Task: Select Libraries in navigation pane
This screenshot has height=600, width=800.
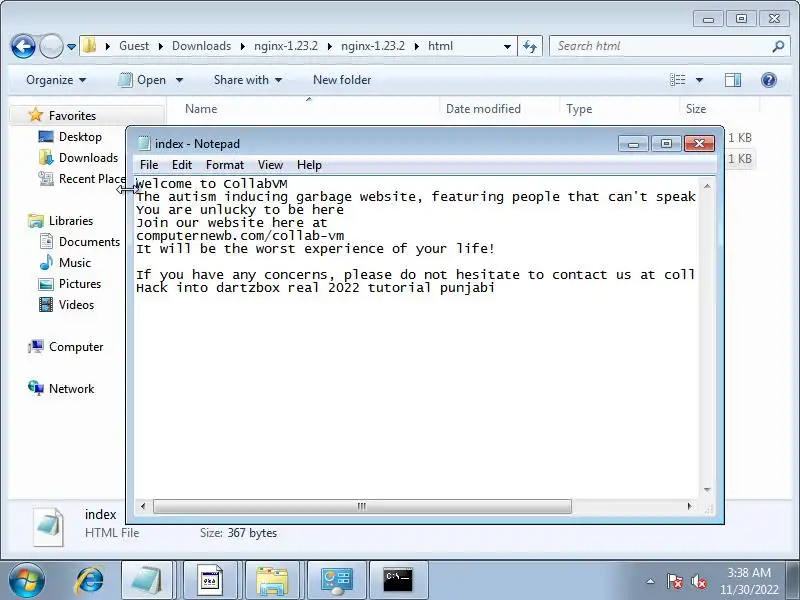Action: [70, 221]
